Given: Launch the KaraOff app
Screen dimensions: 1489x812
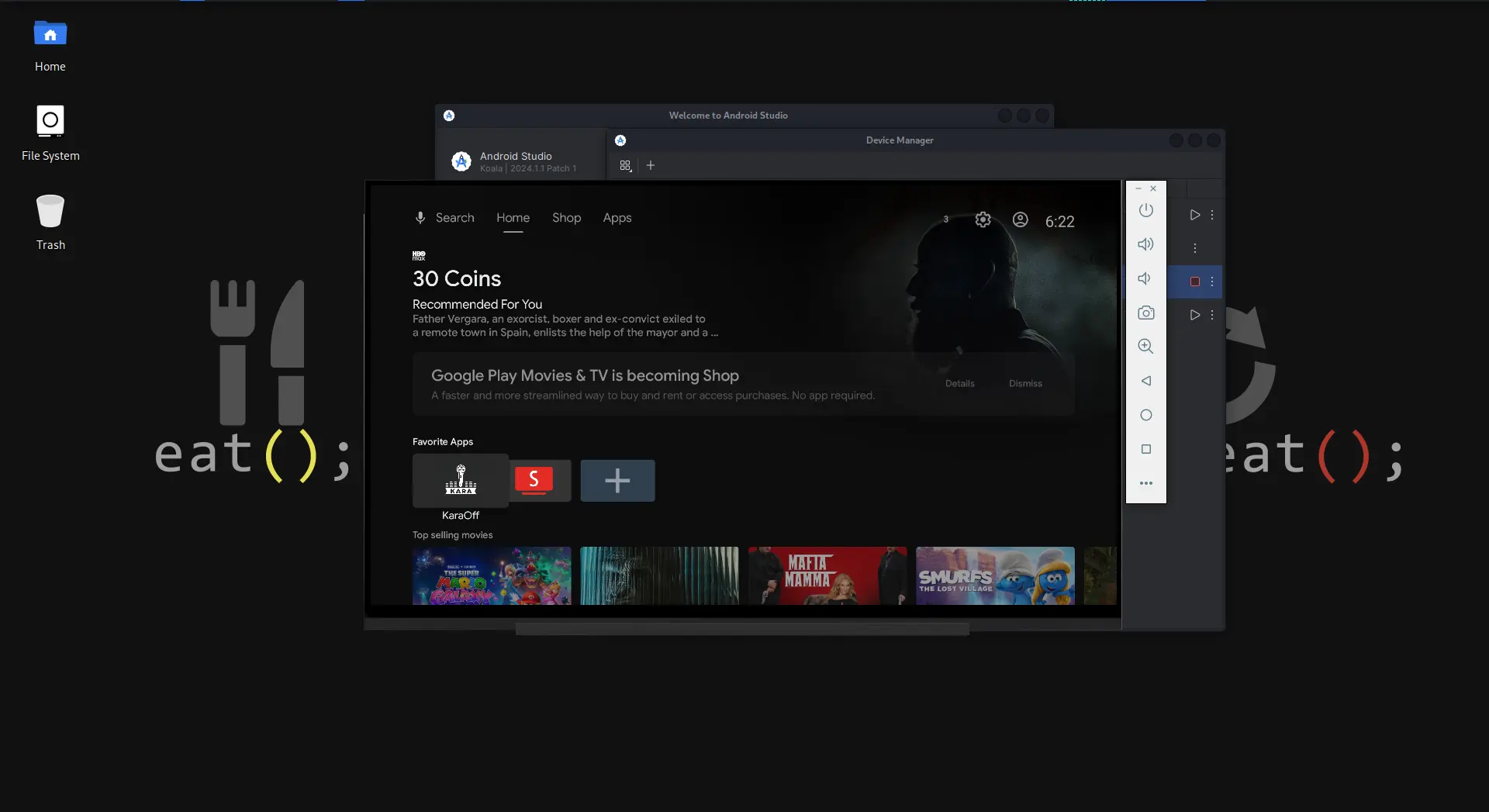Looking at the screenshot, I should (x=461, y=481).
